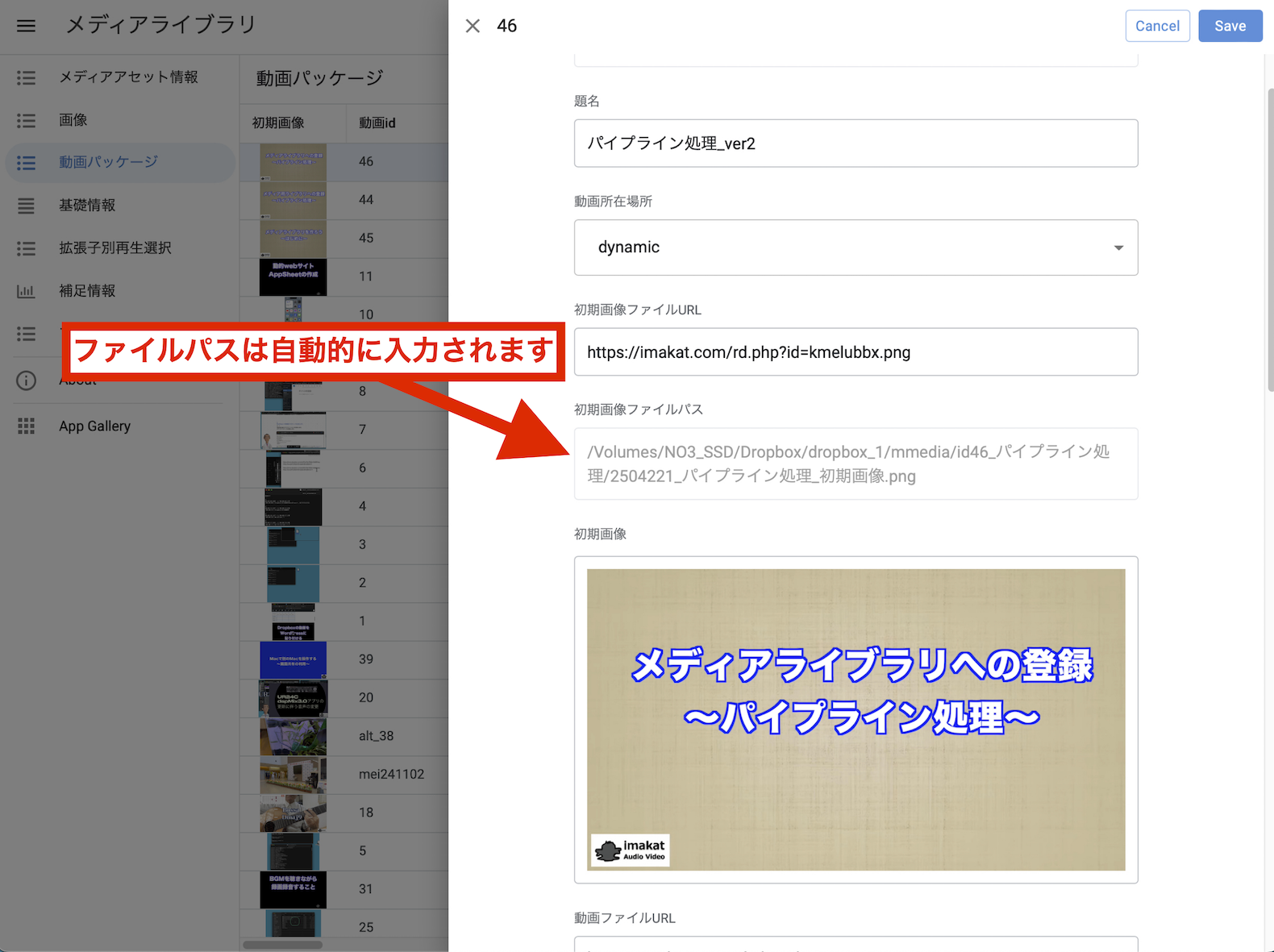
Task: Click the 題名 text field
Action: click(855, 143)
